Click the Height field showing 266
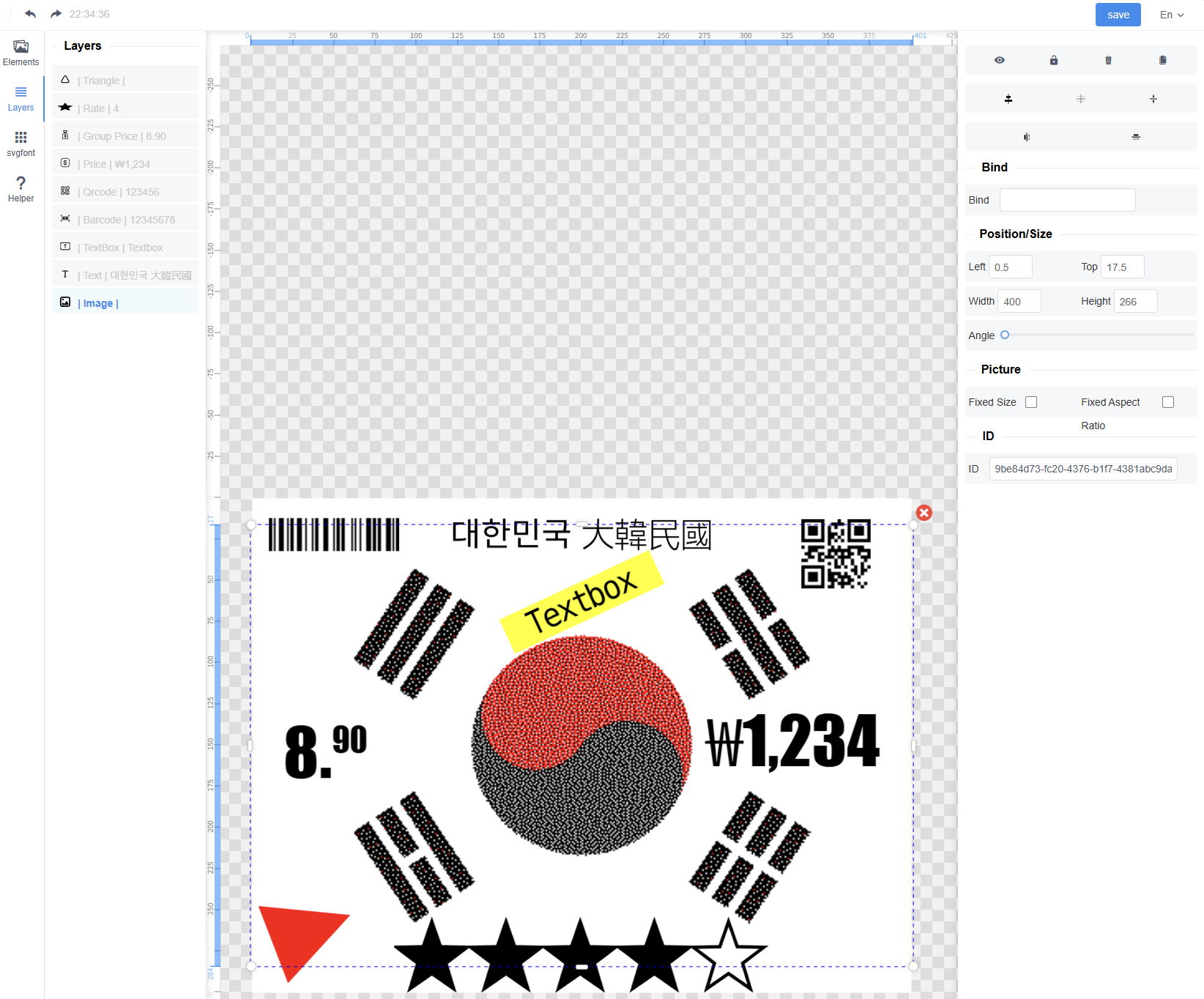The width and height of the screenshot is (1204, 999). 1135,302
